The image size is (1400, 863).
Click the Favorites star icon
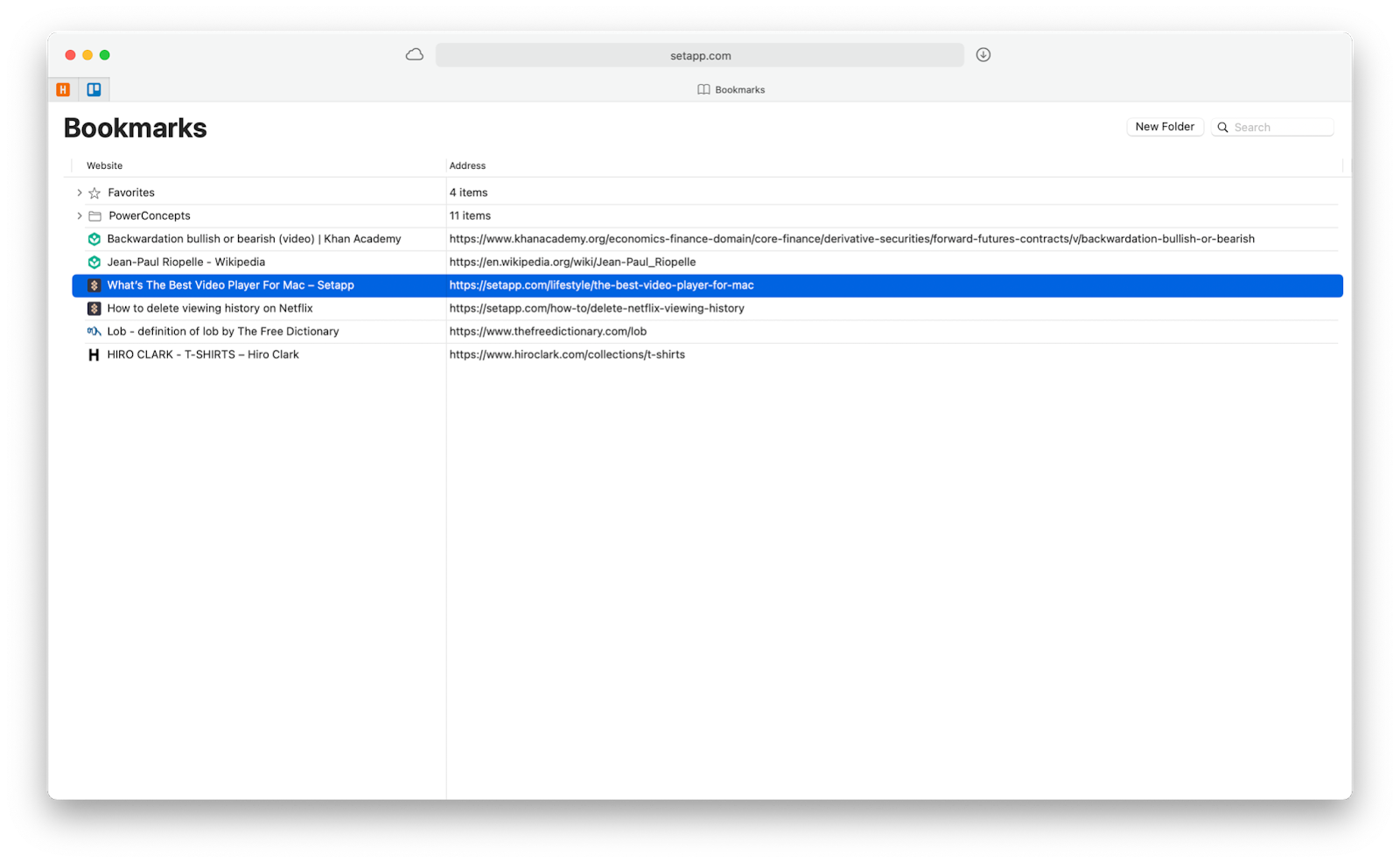tap(94, 193)
